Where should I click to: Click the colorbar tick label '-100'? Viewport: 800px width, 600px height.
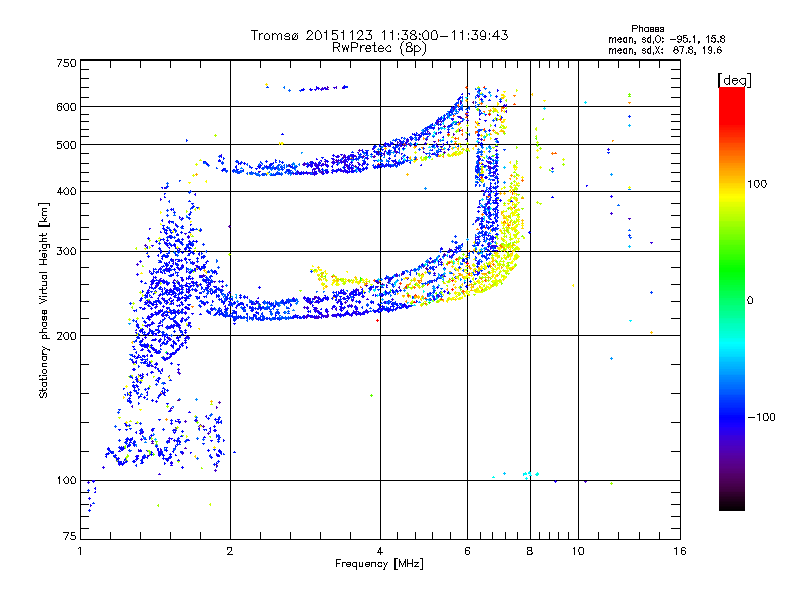[x=761, y=417]
